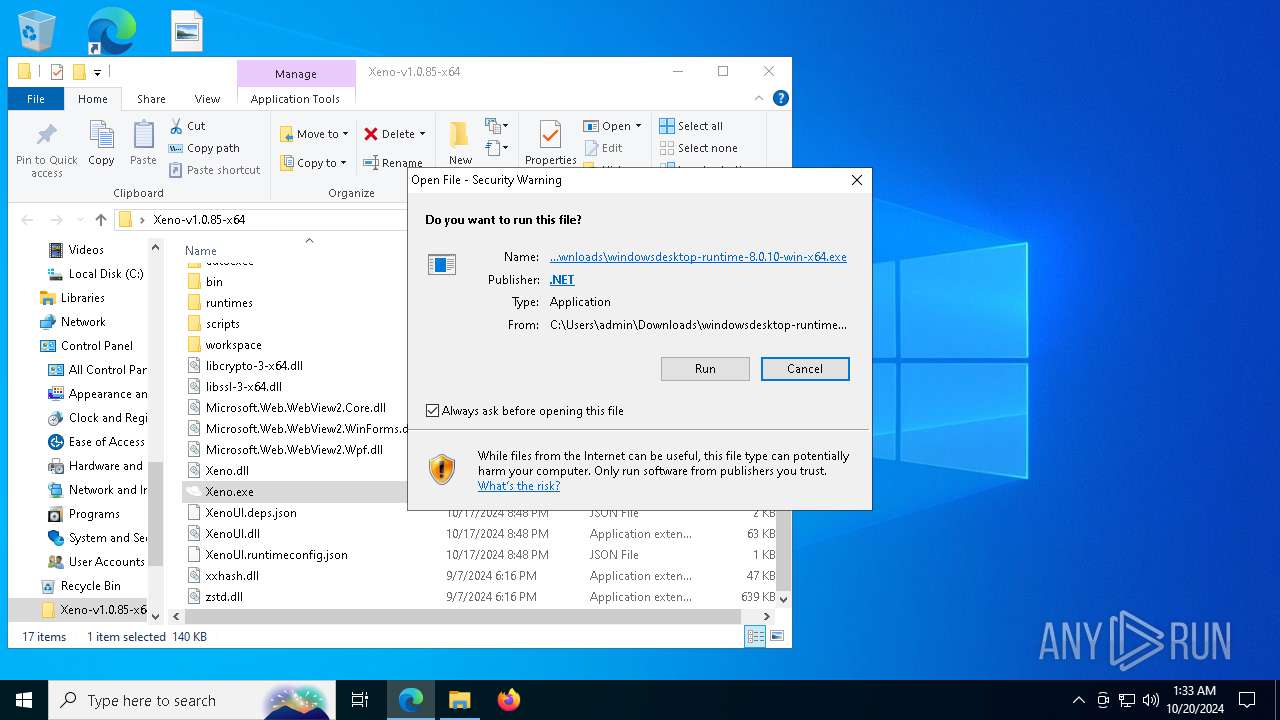
Task: Click the Cancel button
Action: pyautogui.click(x=805, y=369)
